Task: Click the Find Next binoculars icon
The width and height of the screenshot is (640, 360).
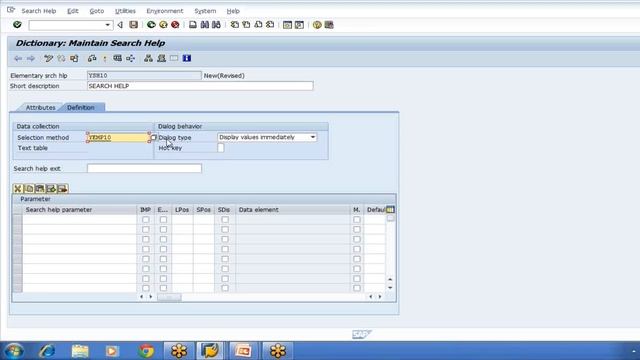Action: pos(216,25)
